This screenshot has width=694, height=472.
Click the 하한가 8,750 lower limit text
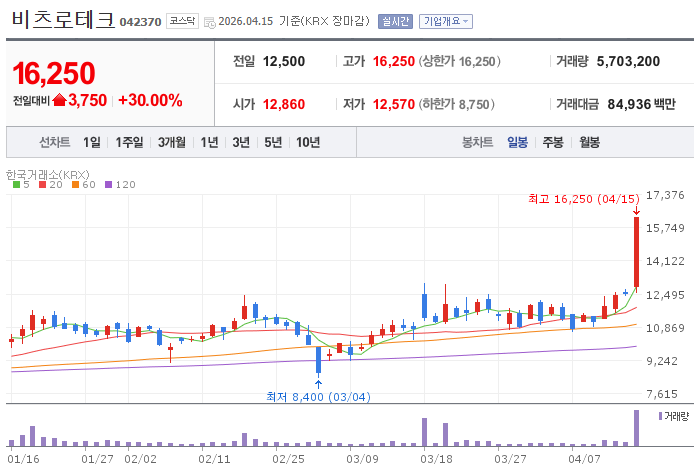coord(456,104)
